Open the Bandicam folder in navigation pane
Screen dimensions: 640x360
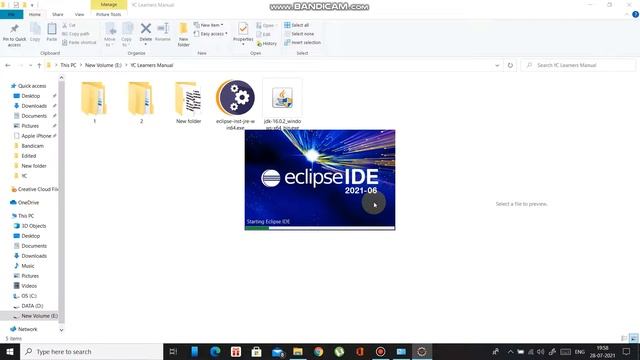click(x=32, y=146)
